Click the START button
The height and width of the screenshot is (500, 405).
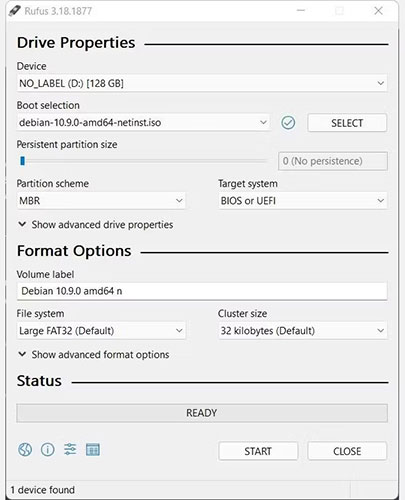click(x=258, y=451)
